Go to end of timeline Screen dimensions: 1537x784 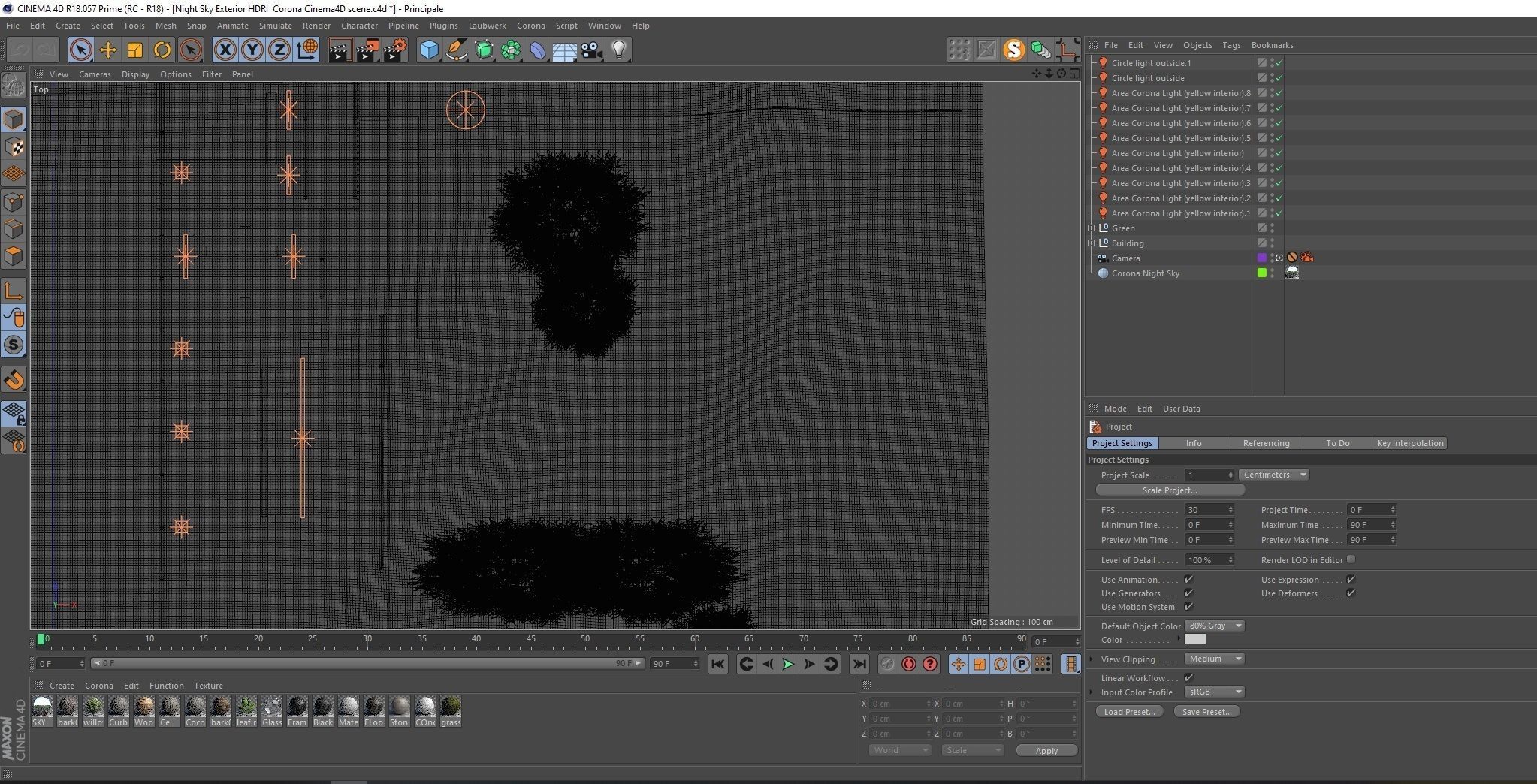[x=859, y=664]
